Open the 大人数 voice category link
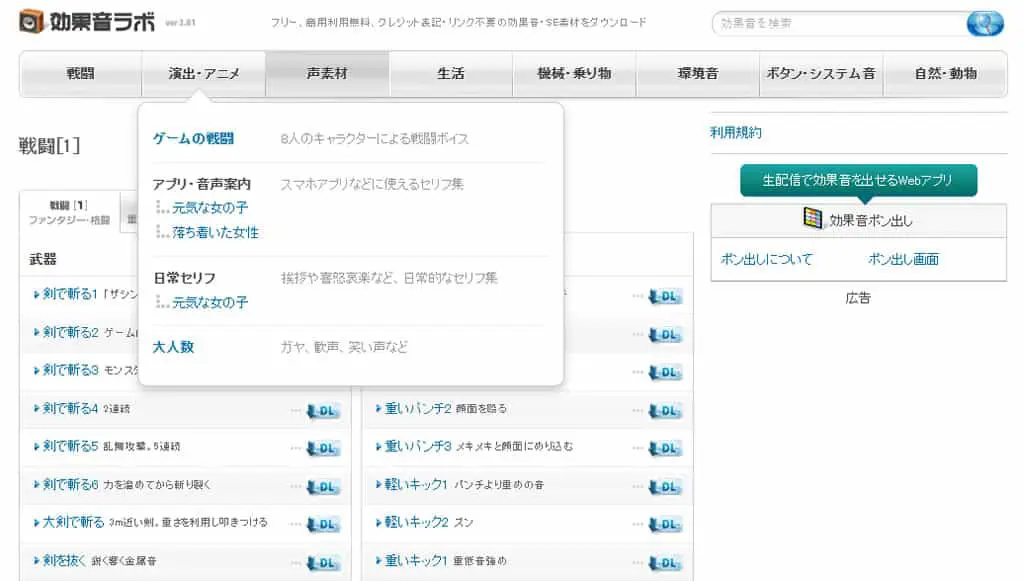This screenshot has width=1024, height=581. pyautogui.click(x=173, y=347)
